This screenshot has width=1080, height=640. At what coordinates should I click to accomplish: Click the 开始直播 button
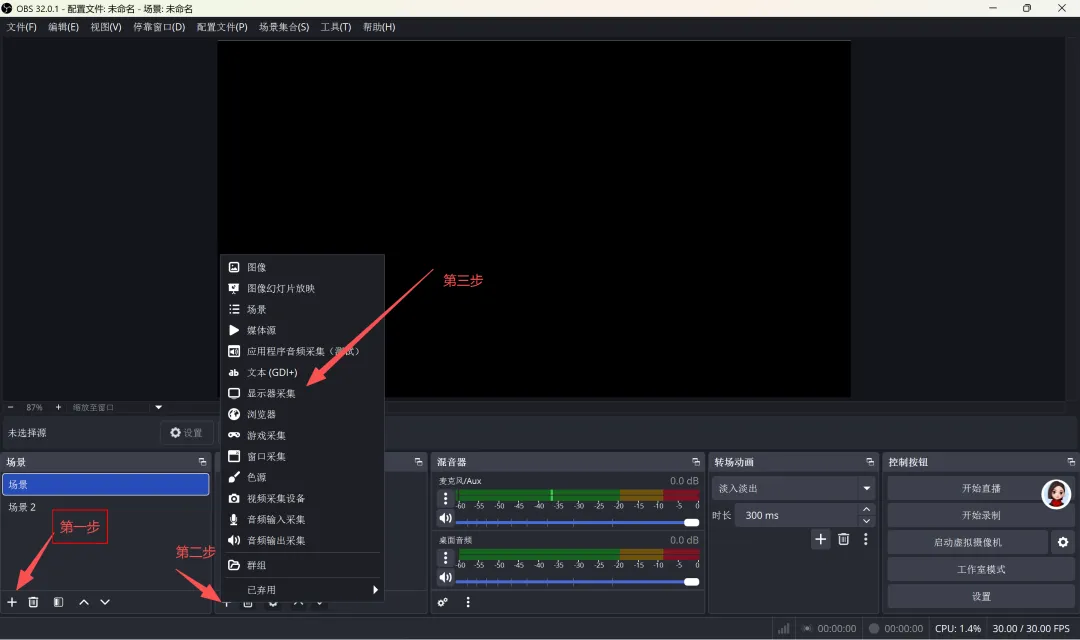click(981, 488)
